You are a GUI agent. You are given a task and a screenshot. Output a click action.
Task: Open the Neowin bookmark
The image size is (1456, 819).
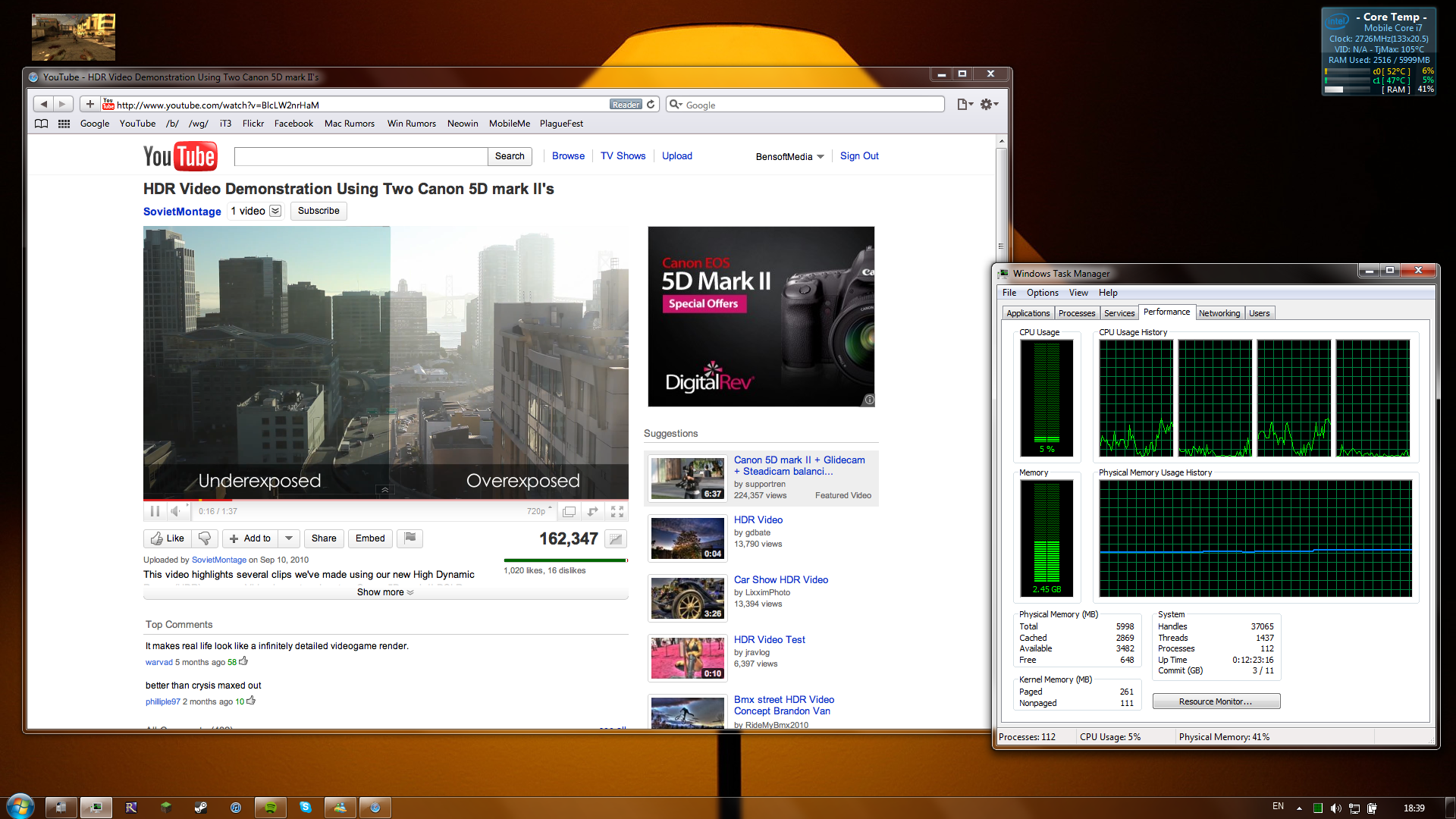coord(463,124)
